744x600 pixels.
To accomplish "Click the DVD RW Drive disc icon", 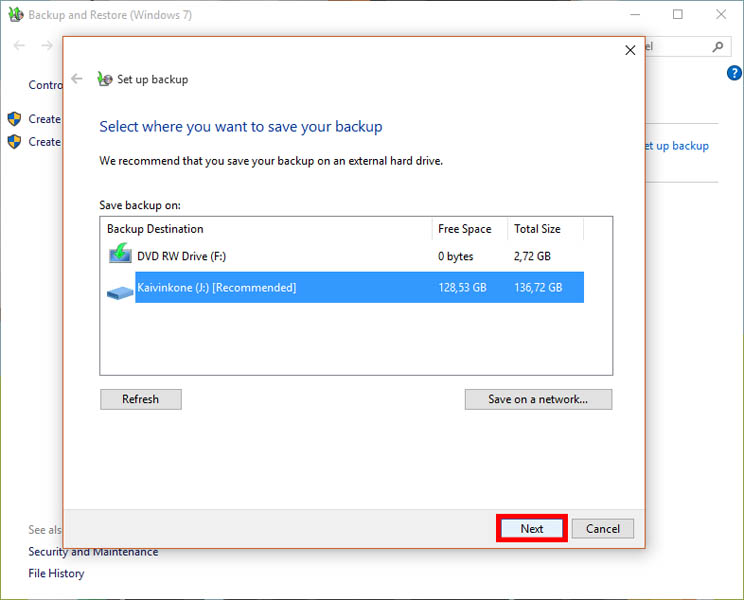I will point(120,256).
